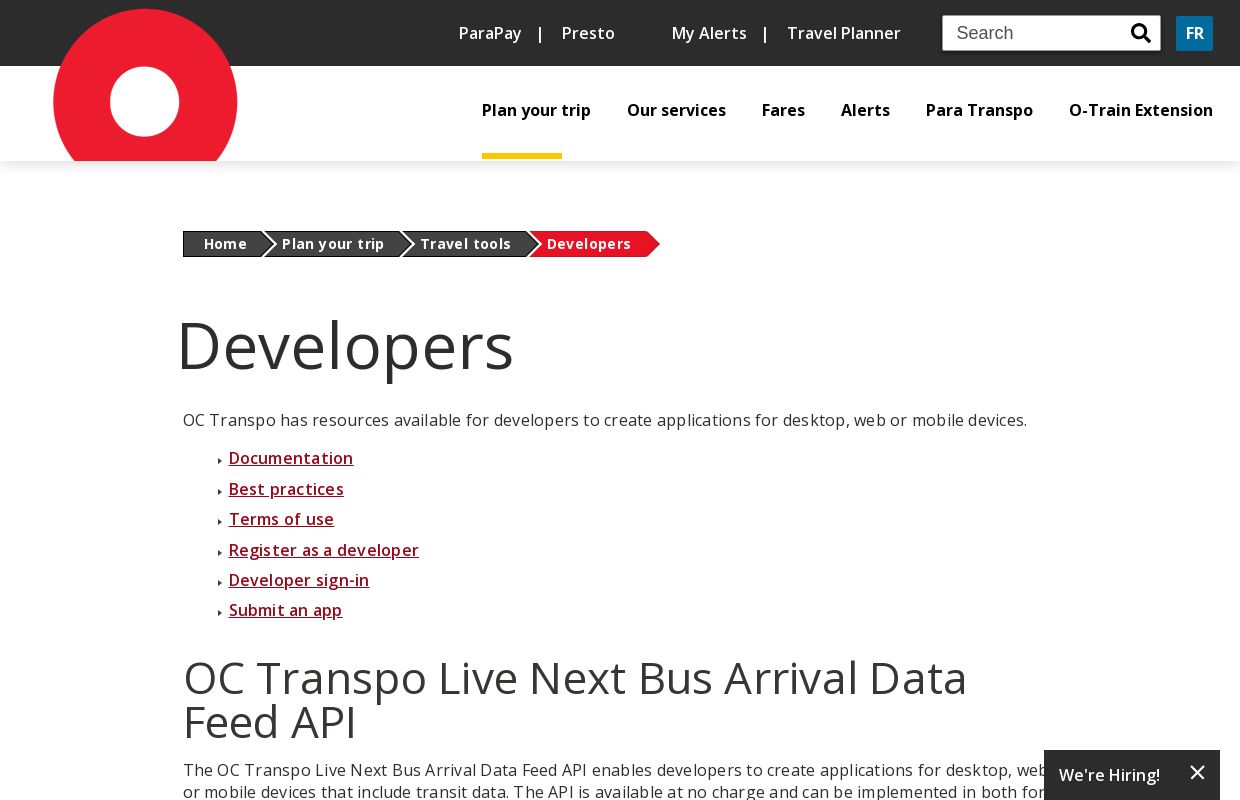Open the Documentation link
Screen dimensions: 1240x800
(x=291, y=458)
